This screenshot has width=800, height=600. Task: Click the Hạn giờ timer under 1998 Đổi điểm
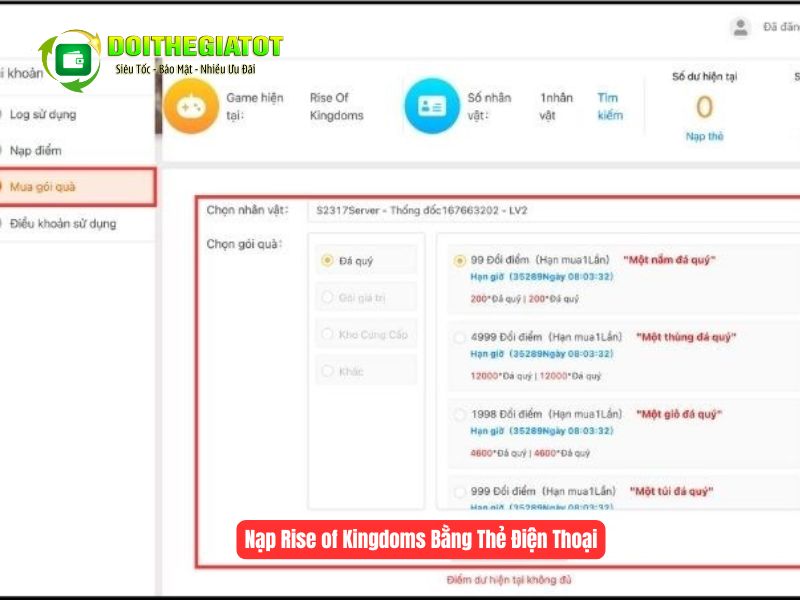541,431
